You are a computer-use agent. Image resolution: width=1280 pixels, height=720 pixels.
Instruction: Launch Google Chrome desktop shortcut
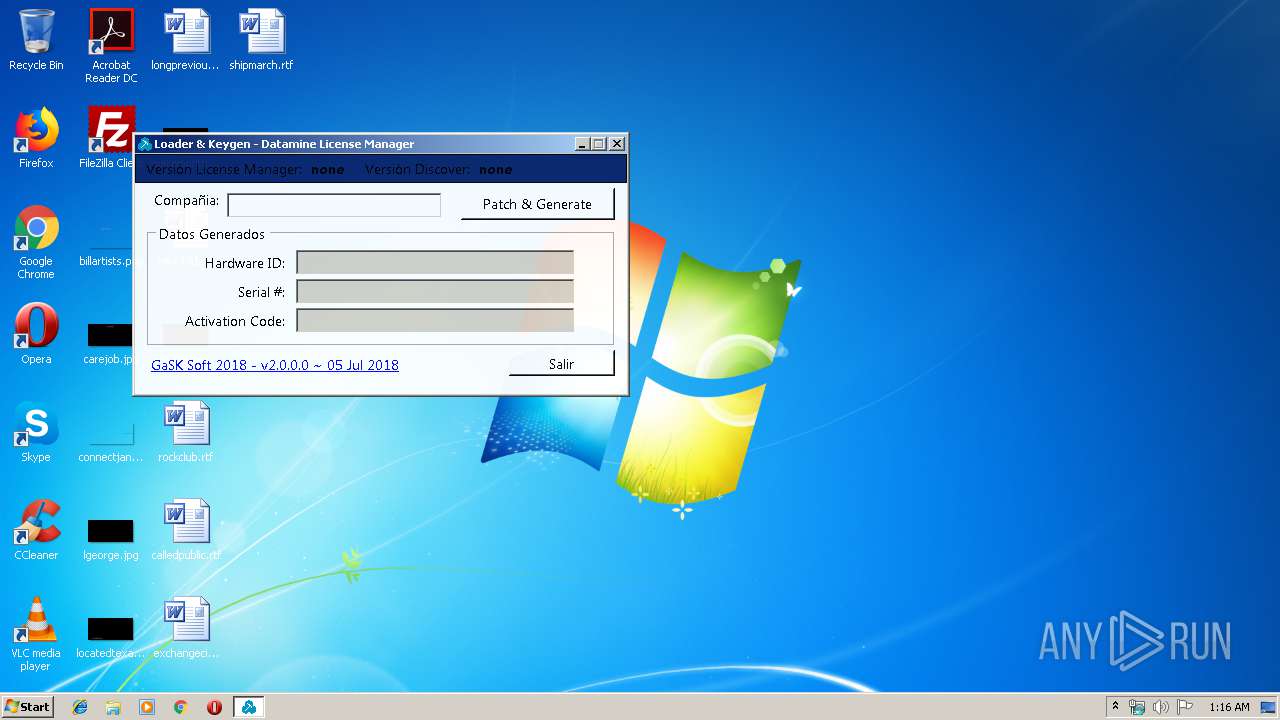(x=36, y=242)
